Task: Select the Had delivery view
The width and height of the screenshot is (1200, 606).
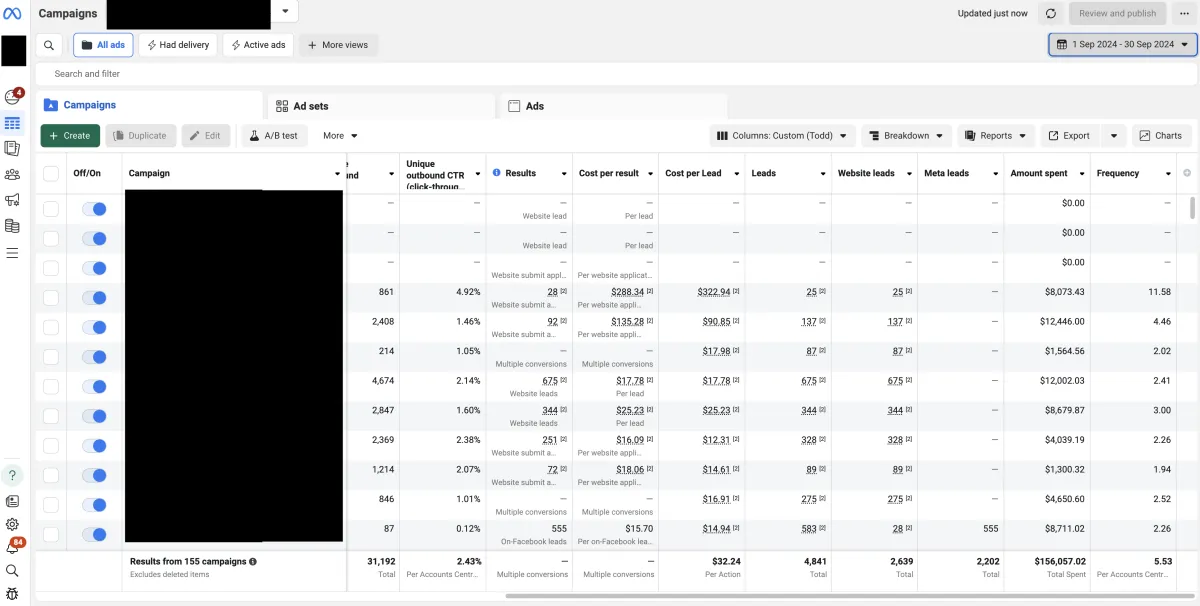Action: [178, 45]
